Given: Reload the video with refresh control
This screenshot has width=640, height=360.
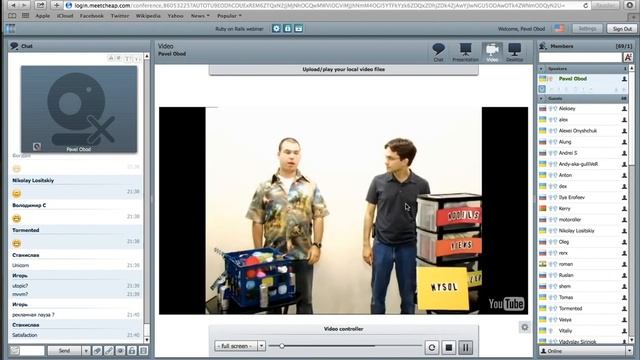Looking at the screenshot, I should pyautogui.click(x=432, y=347).
